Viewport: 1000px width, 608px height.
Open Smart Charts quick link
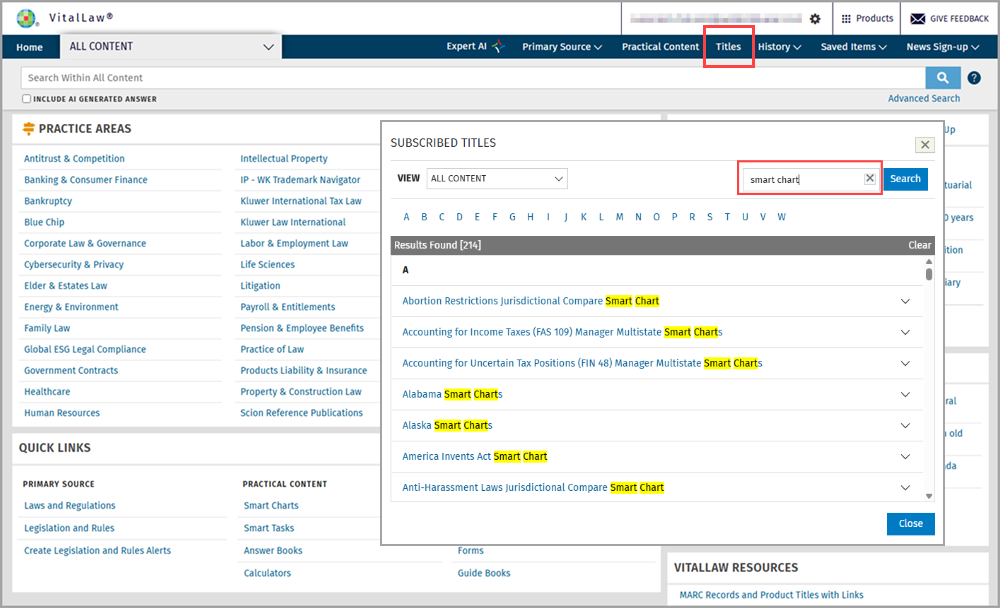(x=271, y=505)
